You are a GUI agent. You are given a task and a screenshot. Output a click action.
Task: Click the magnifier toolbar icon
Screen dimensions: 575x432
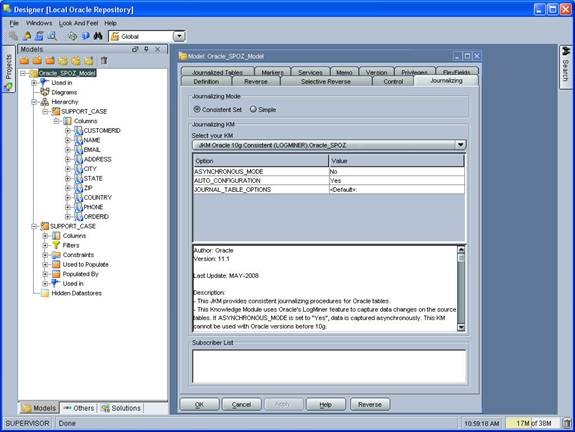pos(52,36)
